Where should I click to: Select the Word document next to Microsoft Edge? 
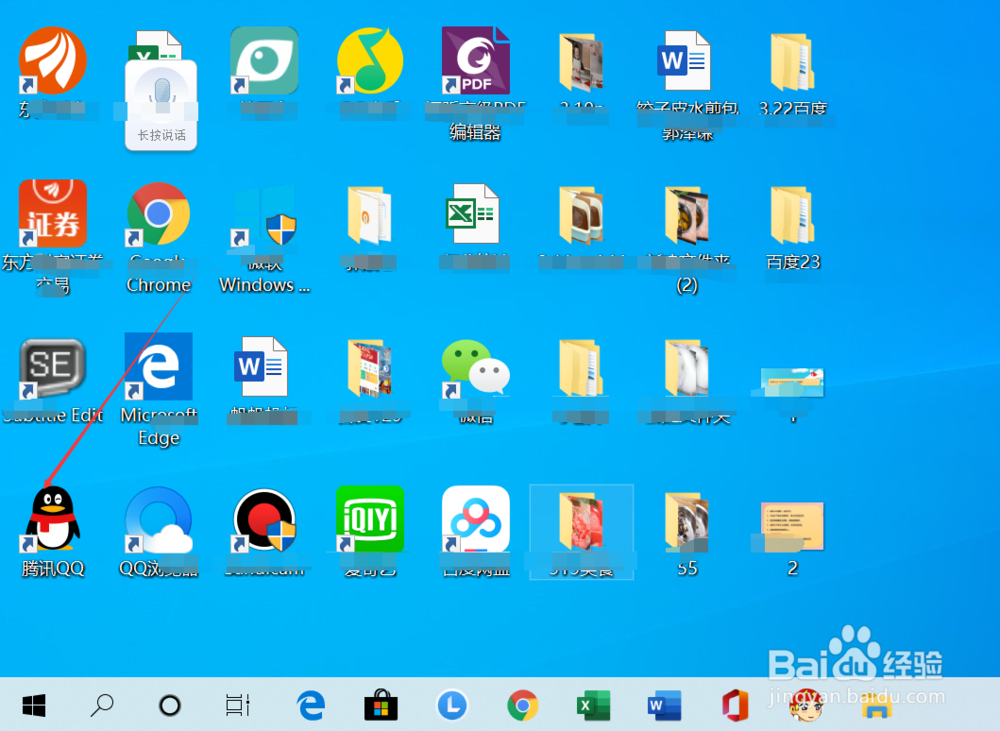tap(260, 366)
